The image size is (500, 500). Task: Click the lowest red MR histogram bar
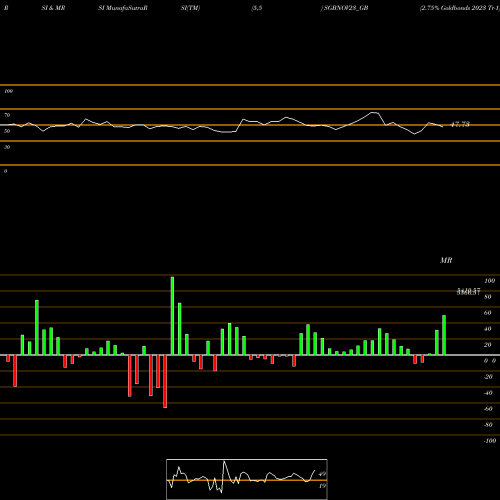[x=165, y=381]
